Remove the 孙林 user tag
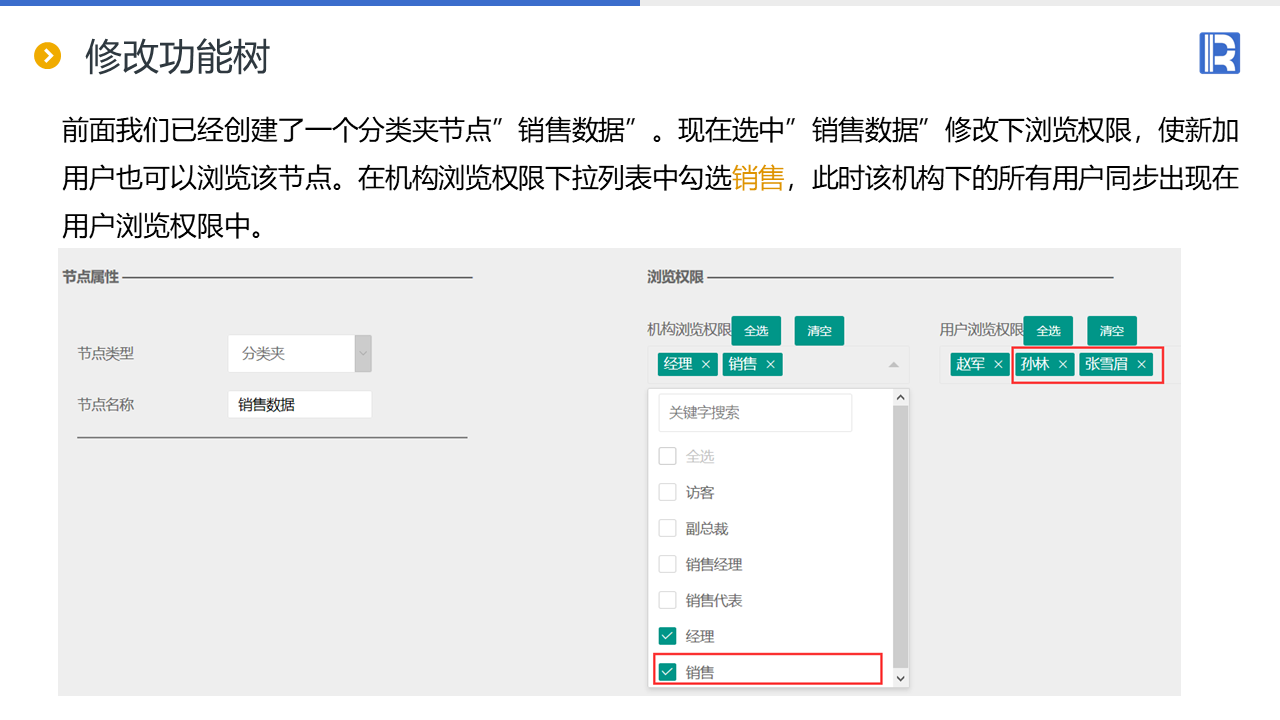This screenshot has width=1280, height=720. click(1063, 365)
